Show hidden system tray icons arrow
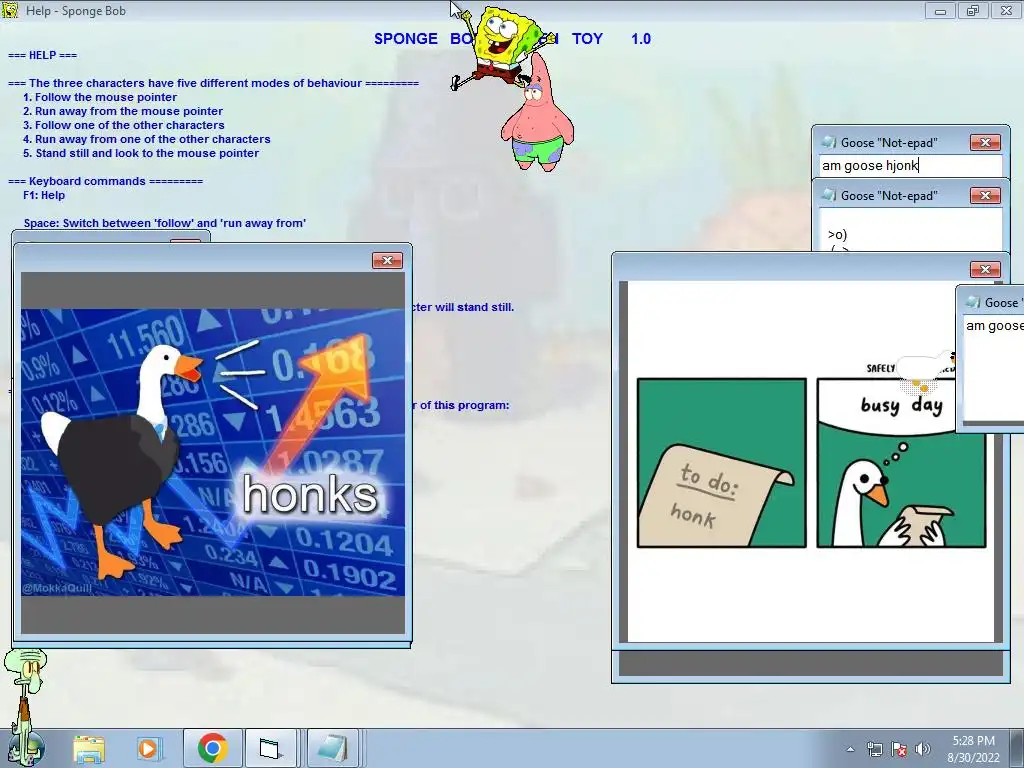Image resolution: width=1024 pixels, height=768 pixels. coord(850,750)
